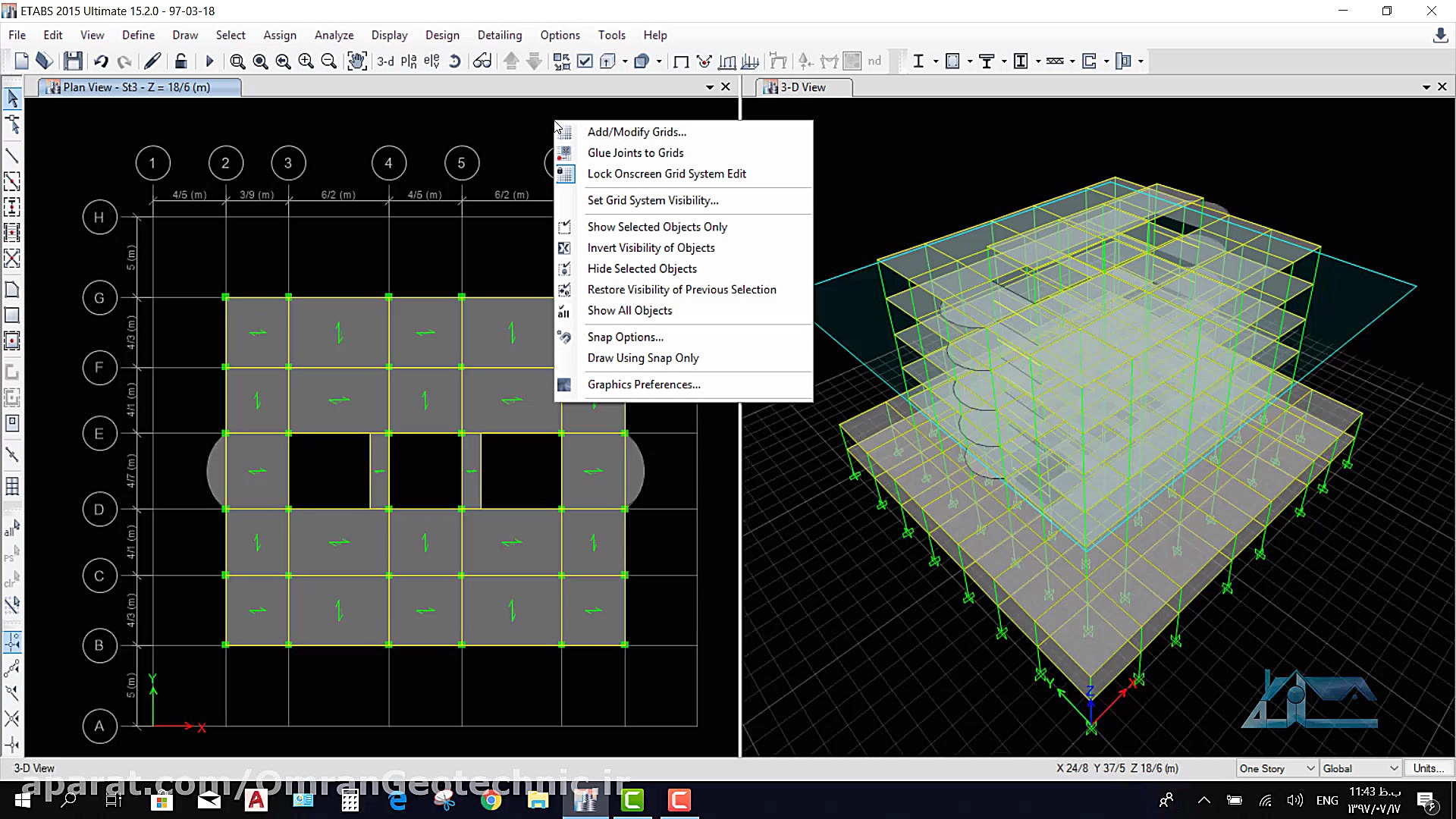Open the Global coordinate system dropdown
Viewport: 1456px width, 819px height.
point(1360,768)
